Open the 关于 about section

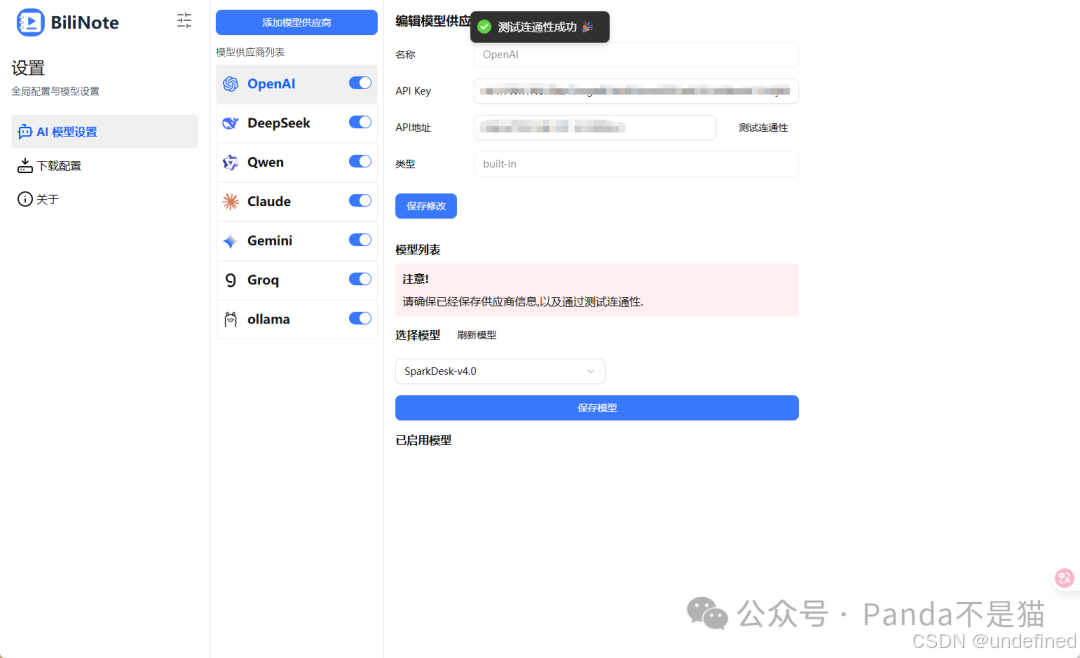(x=105, y=199)
